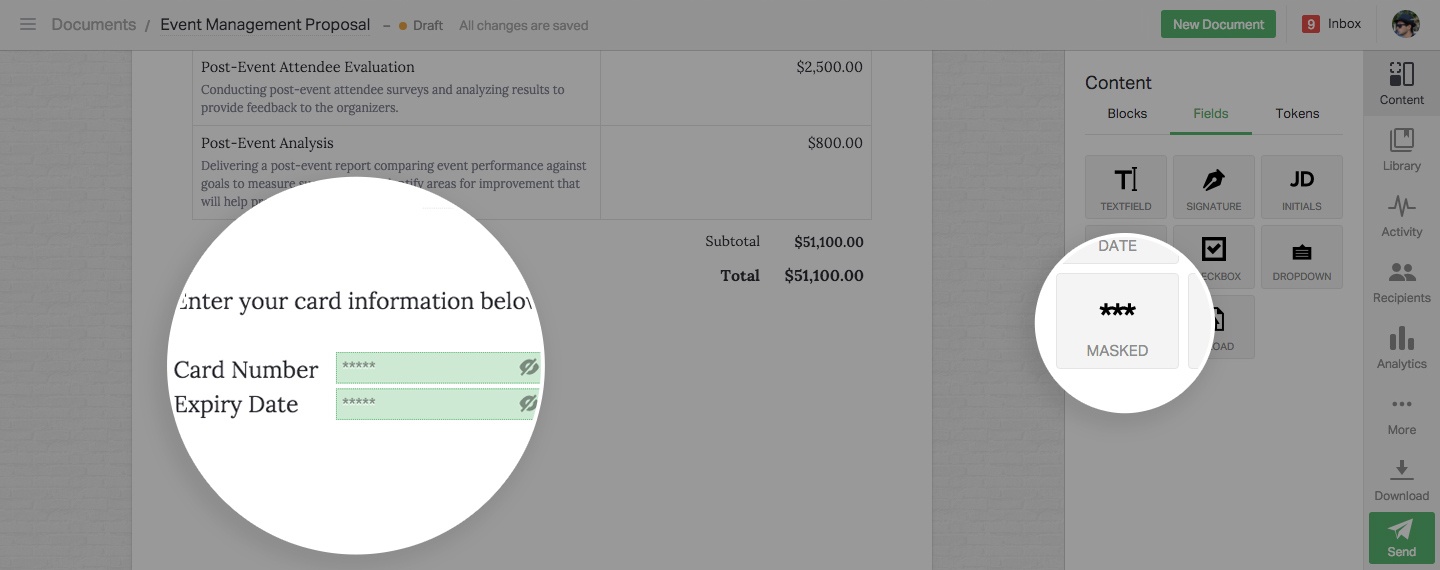Select the Date field
The height and width of the screenshot is (570, 1440).
1117,246
